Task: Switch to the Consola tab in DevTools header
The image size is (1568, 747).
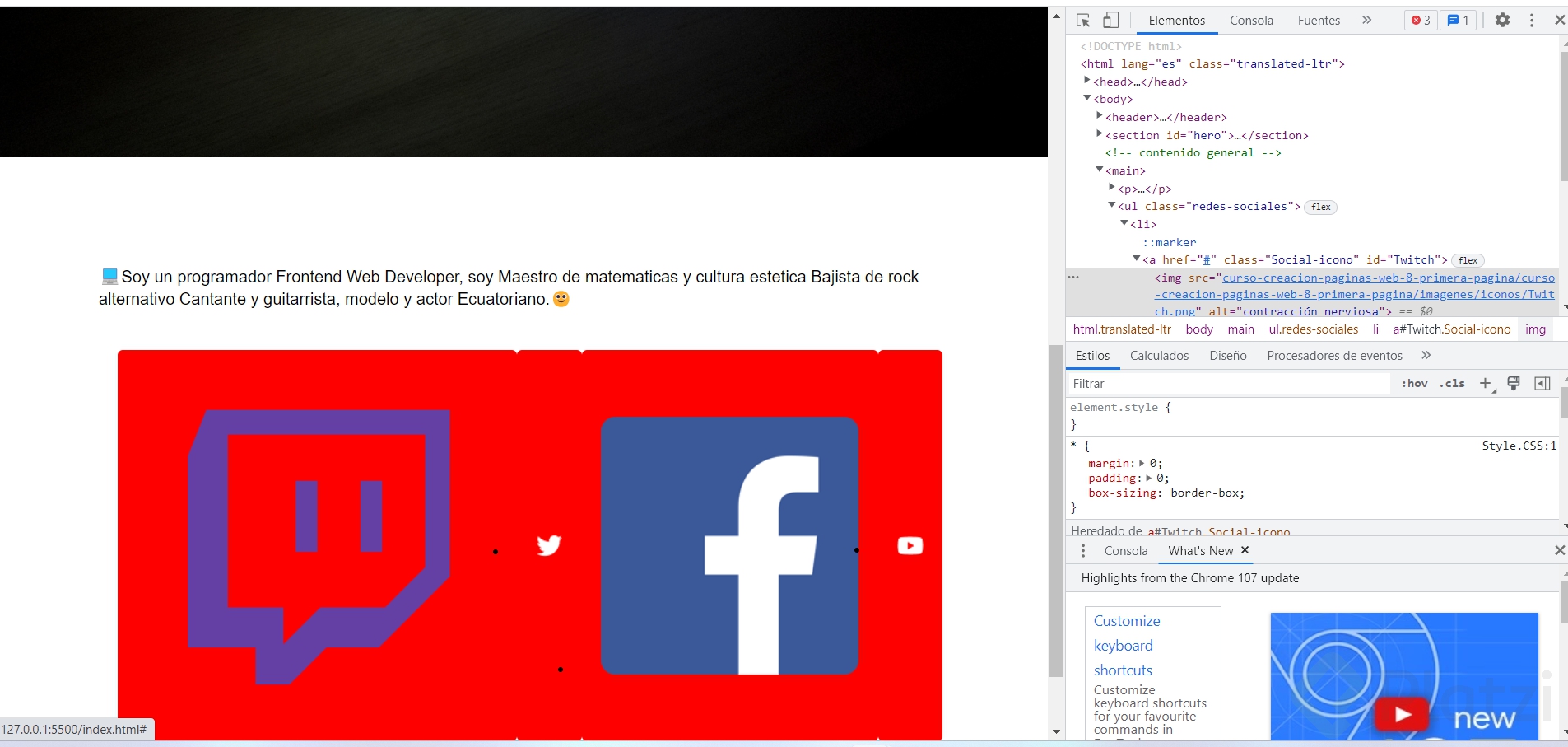Action: pyautogui.click(x=1251, y=21)
